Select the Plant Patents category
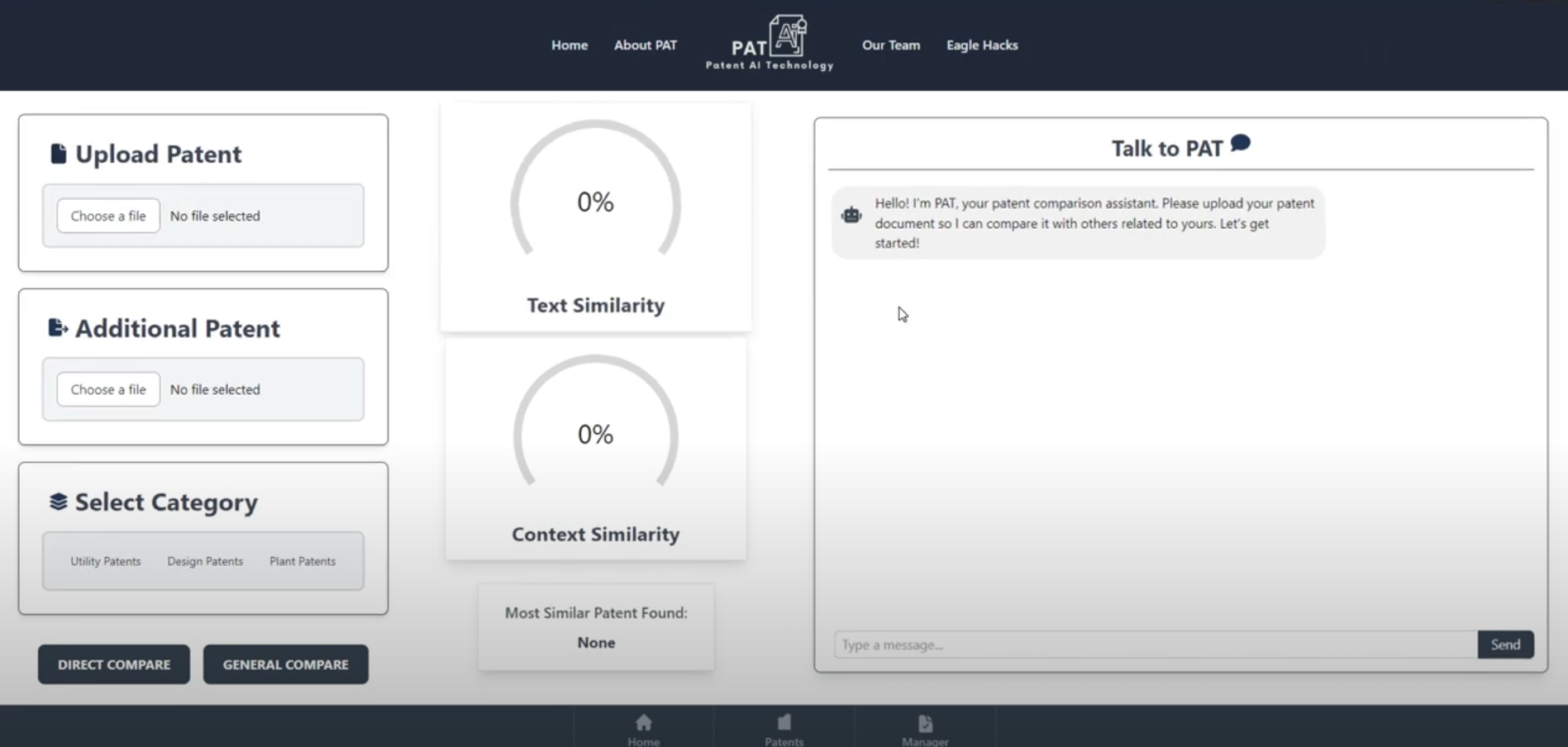1568x747 pixels. [x=303, y=561]
